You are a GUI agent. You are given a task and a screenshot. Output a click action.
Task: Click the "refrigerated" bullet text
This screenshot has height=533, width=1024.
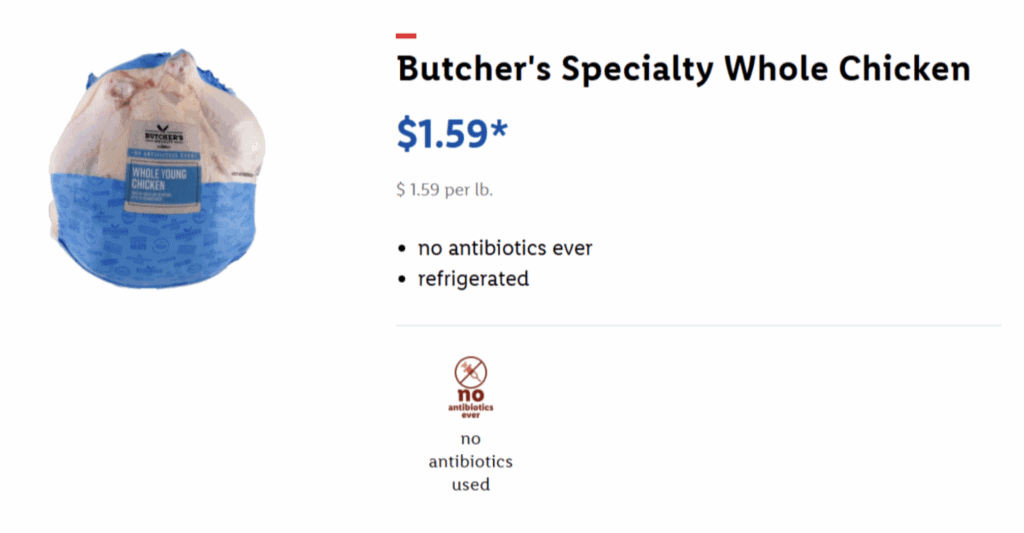coord(473,279)
